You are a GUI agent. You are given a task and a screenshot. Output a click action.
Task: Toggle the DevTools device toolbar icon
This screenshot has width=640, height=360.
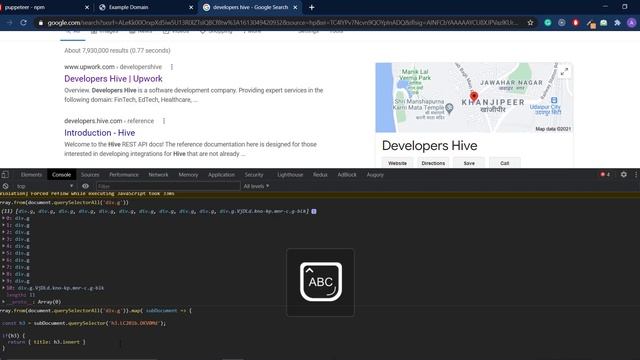click(x=5, y=175)
